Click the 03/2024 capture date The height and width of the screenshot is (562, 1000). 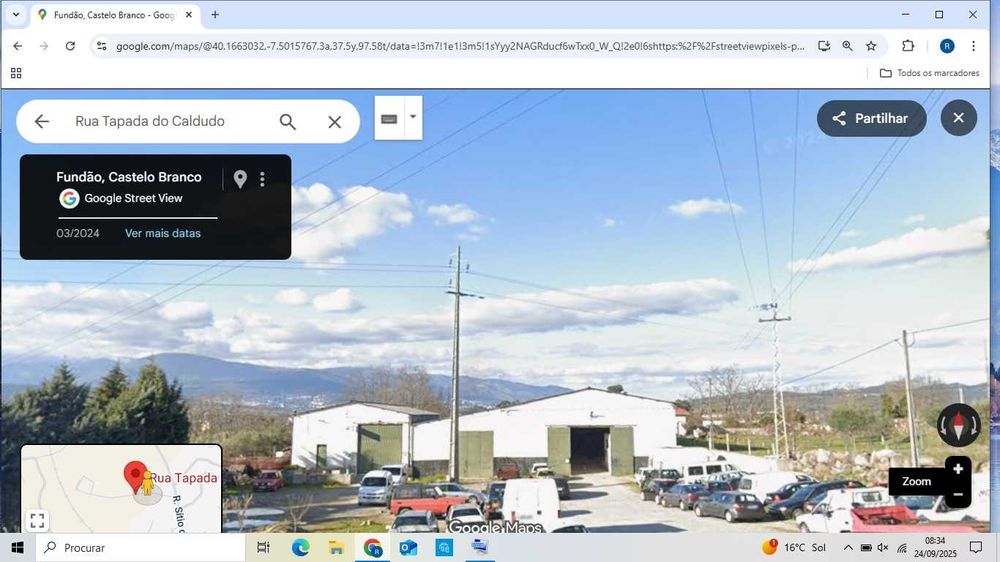point(78,233)
